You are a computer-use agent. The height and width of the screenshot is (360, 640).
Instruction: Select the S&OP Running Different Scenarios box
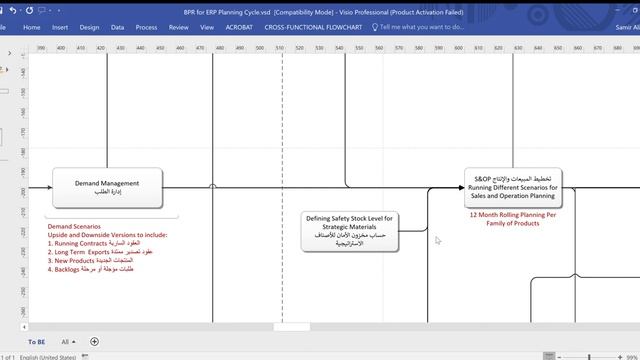513,187
